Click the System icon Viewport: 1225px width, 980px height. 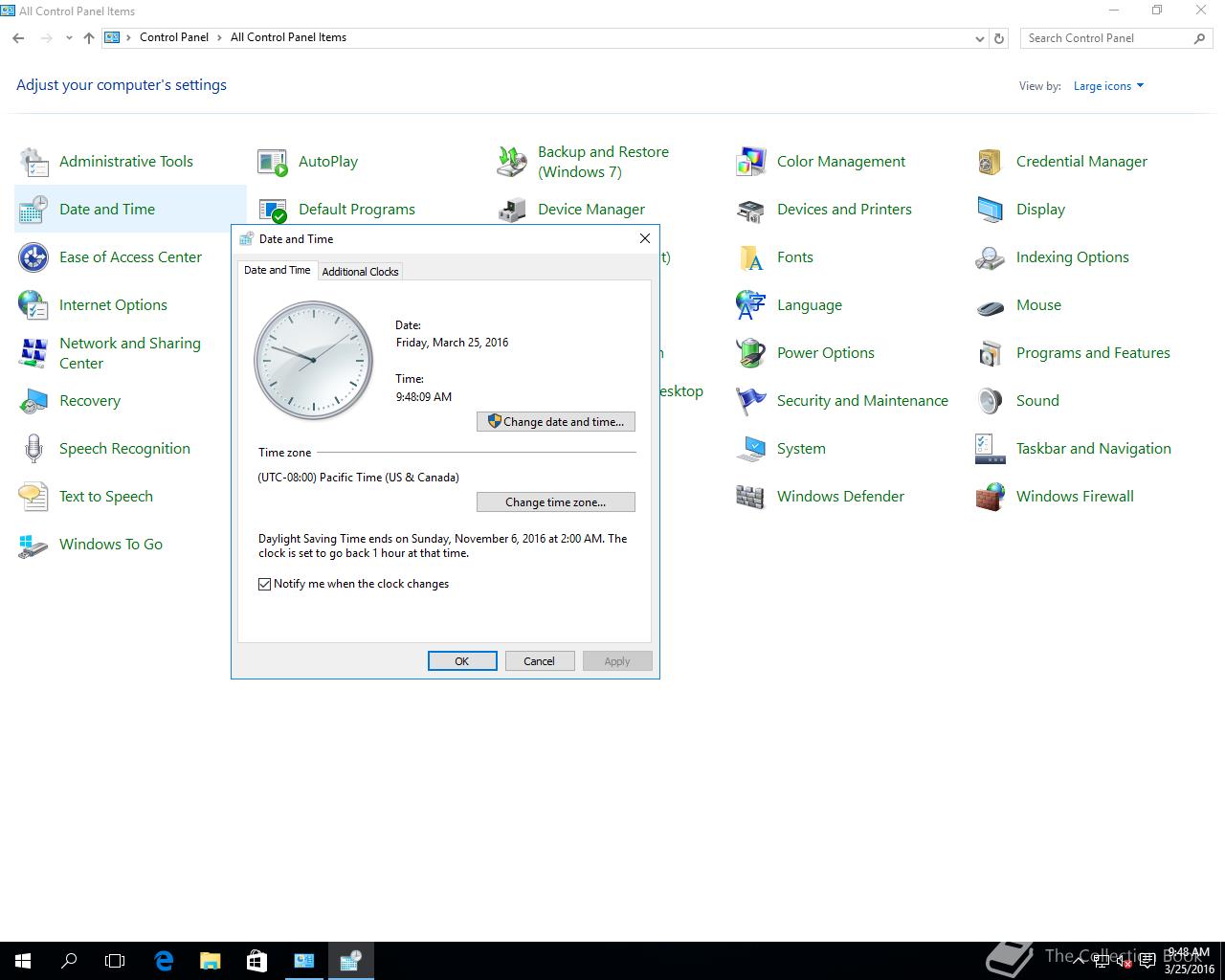pyautogui.click(x=751, y=449)
